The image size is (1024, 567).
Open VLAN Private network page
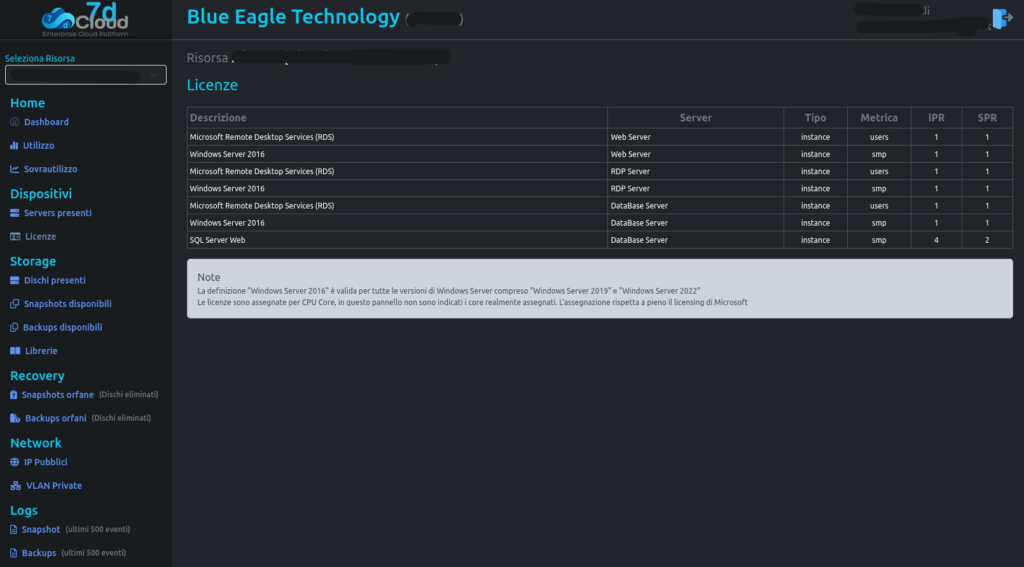click(53, 486)
